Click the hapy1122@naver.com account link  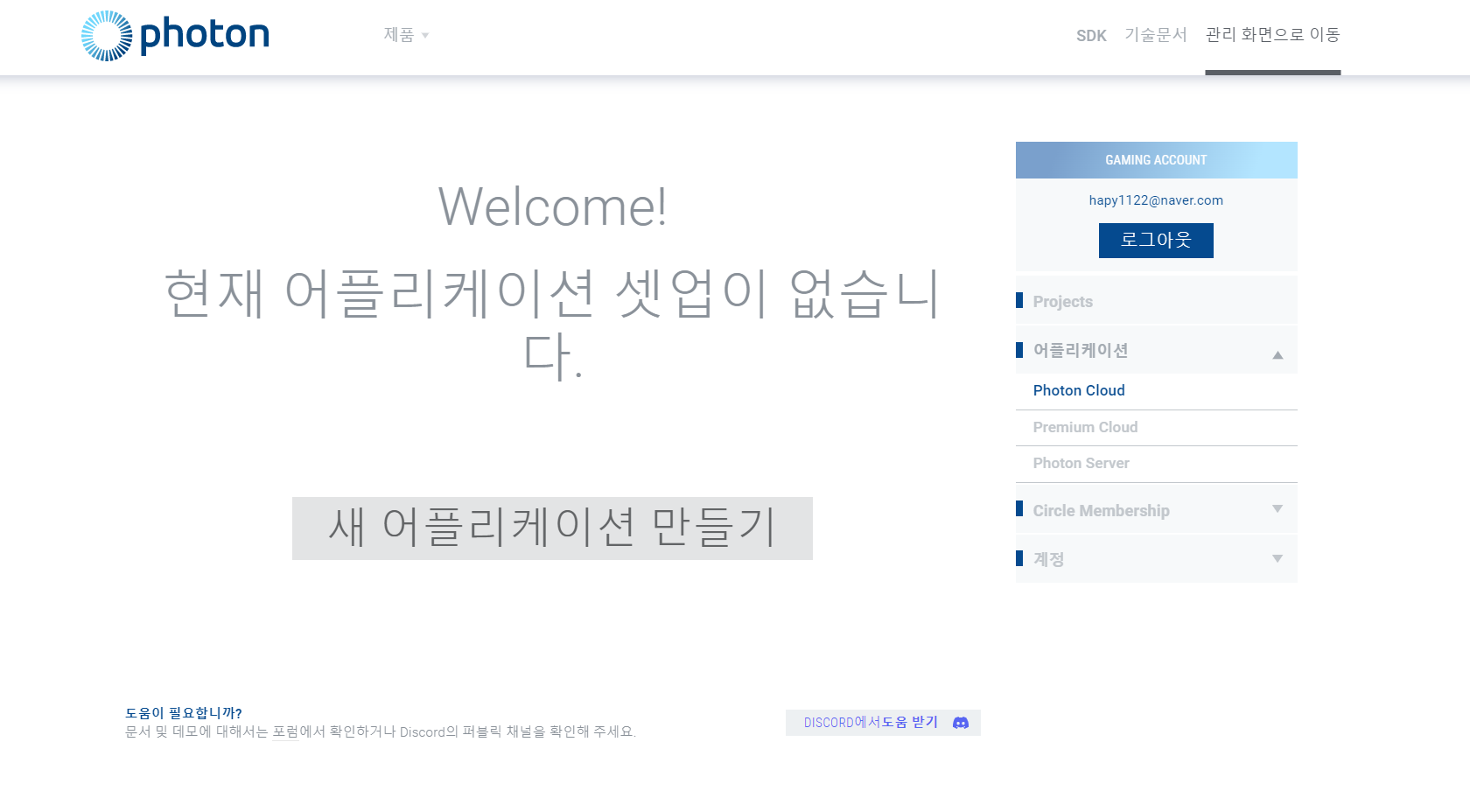[1156, 200]
